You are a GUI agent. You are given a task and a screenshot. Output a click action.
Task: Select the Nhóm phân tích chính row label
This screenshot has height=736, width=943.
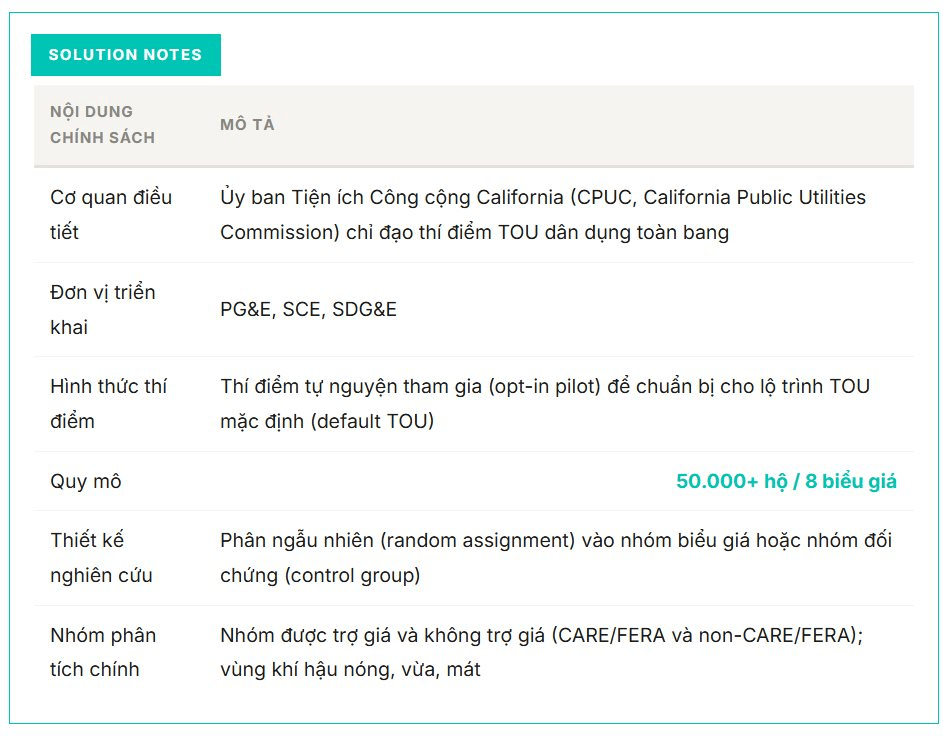(x=103, y=652)
